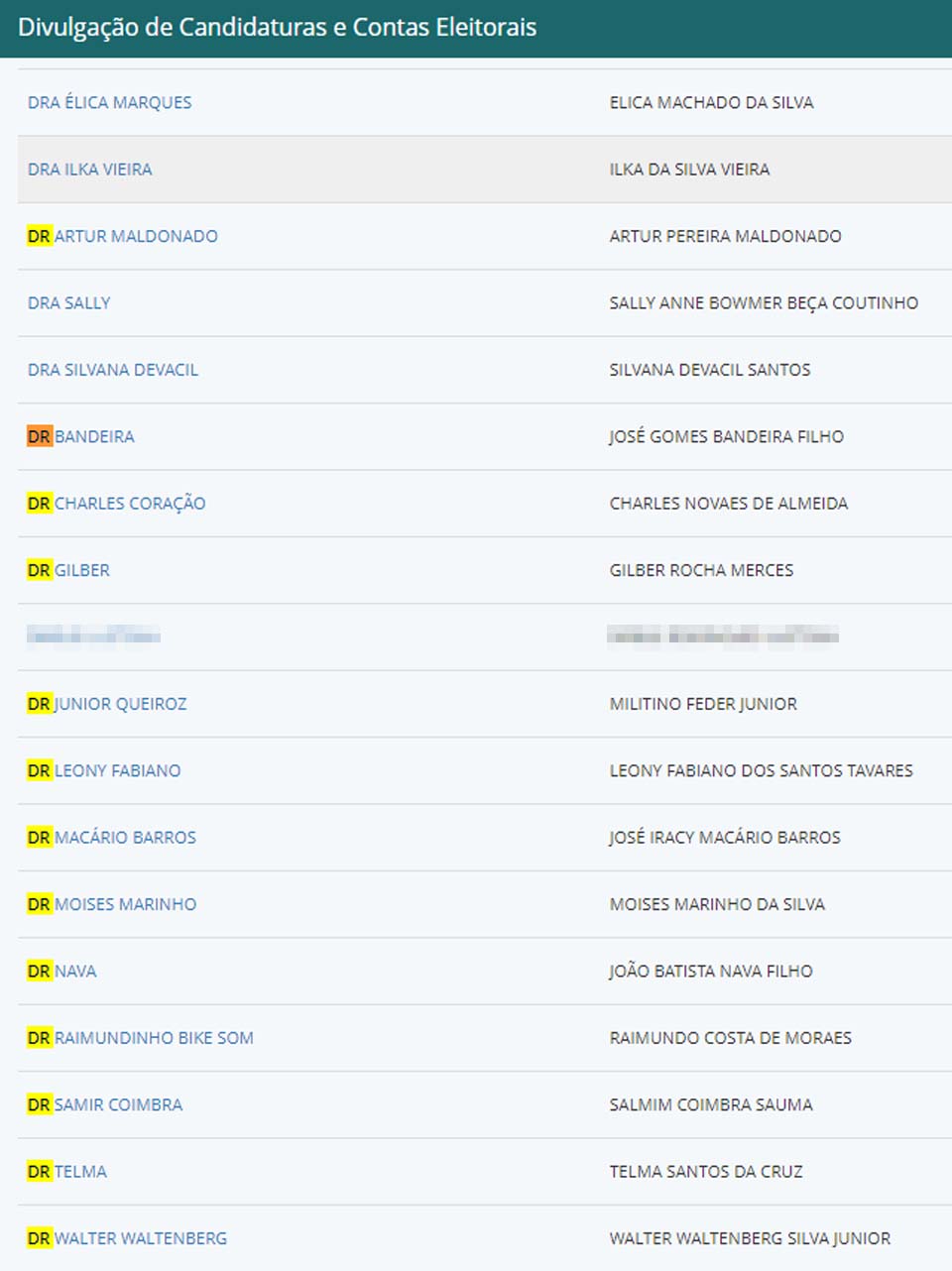
Task: Open the DR JUNIOR QUEIROZ link
Action: pos(107,704)
